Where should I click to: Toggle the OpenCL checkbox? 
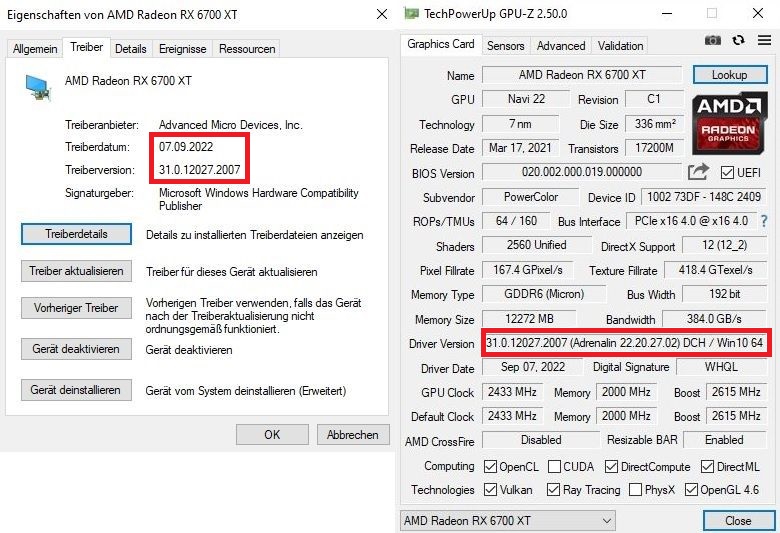coord(490,466)
